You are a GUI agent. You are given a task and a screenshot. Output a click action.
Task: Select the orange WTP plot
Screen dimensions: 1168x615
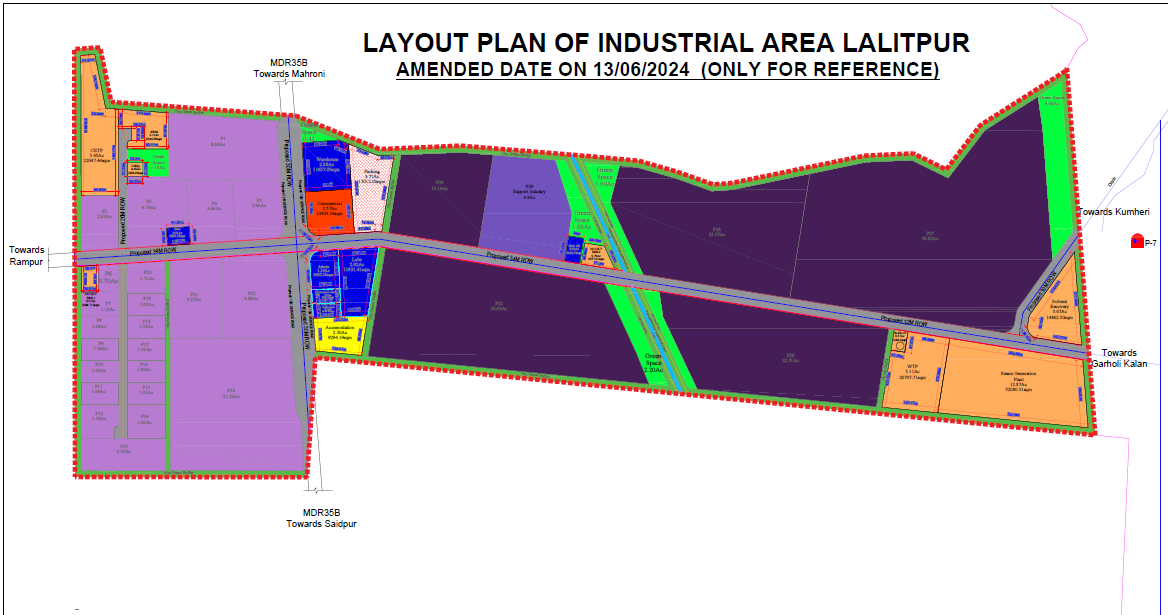pyautogui.click(x=912, y=372)
